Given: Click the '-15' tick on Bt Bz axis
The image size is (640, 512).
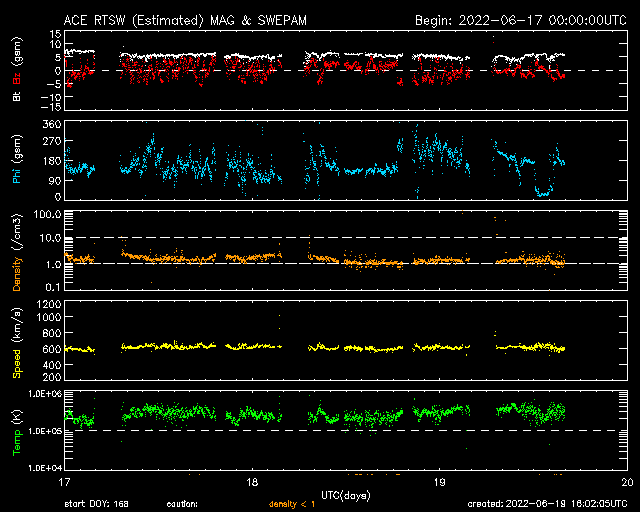Looking at the screenshot, I should tap(51, 107).
